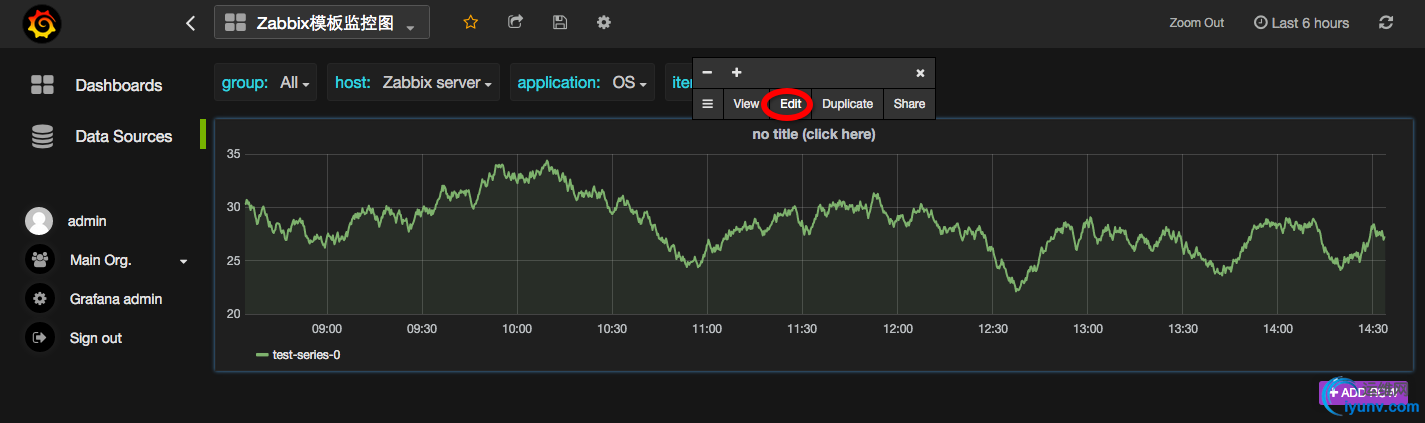Open the Zabbix模板监控图 dashboard picker
This screenshot has height=423, width=1425.
click(322, 22)
